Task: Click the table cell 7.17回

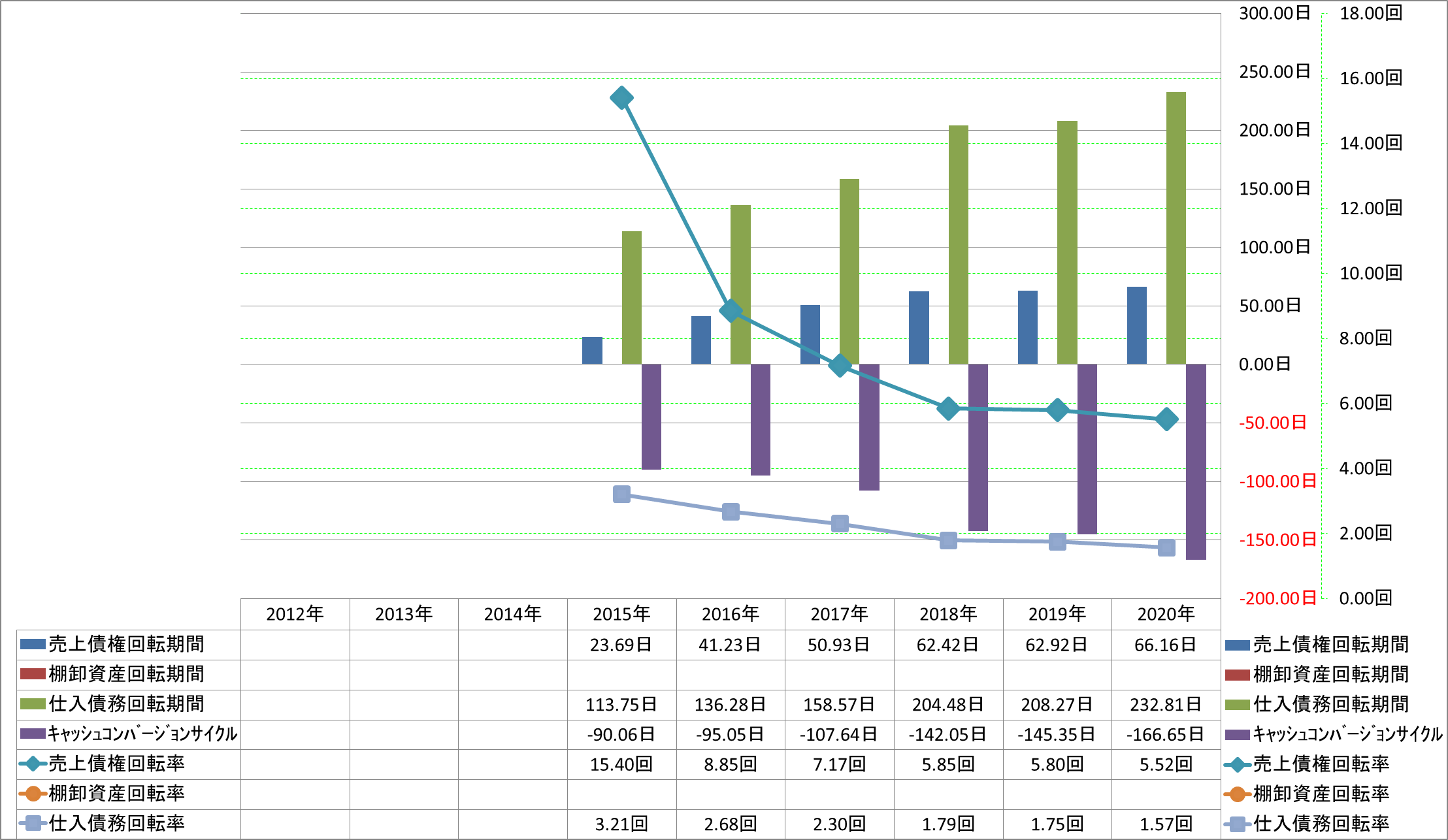Action: 840,764
